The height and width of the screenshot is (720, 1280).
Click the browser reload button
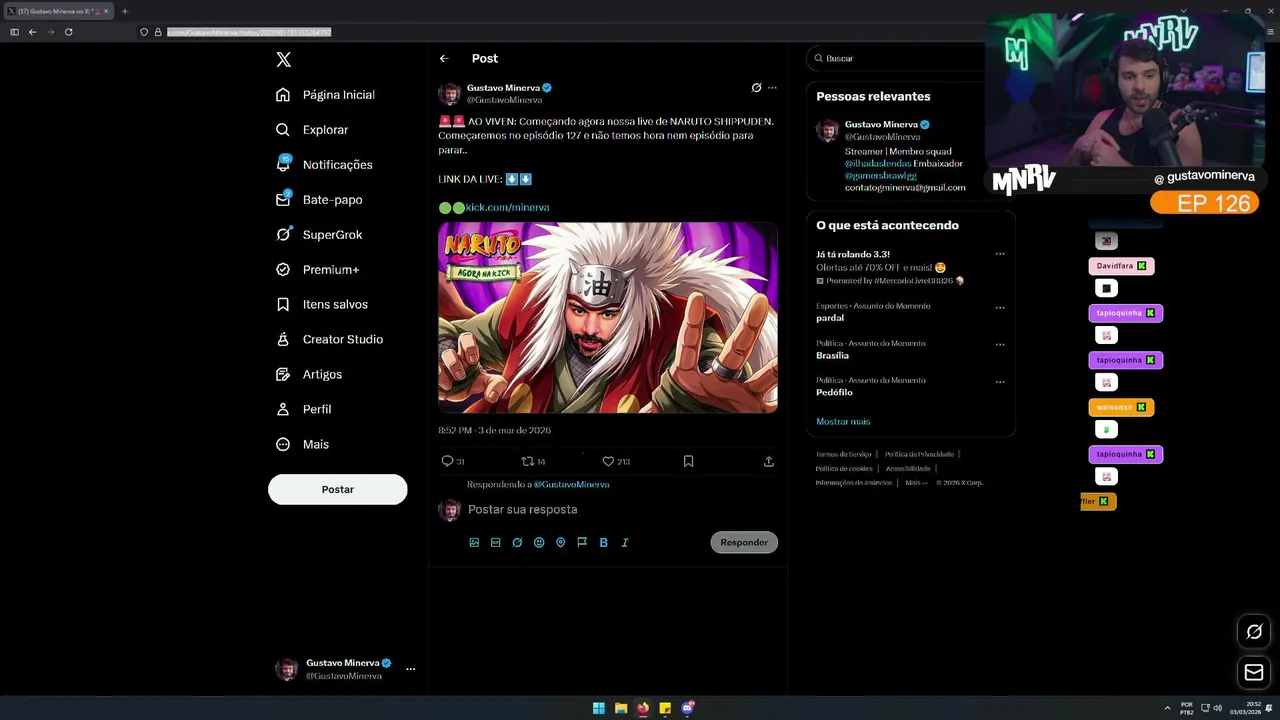[68, 32]
